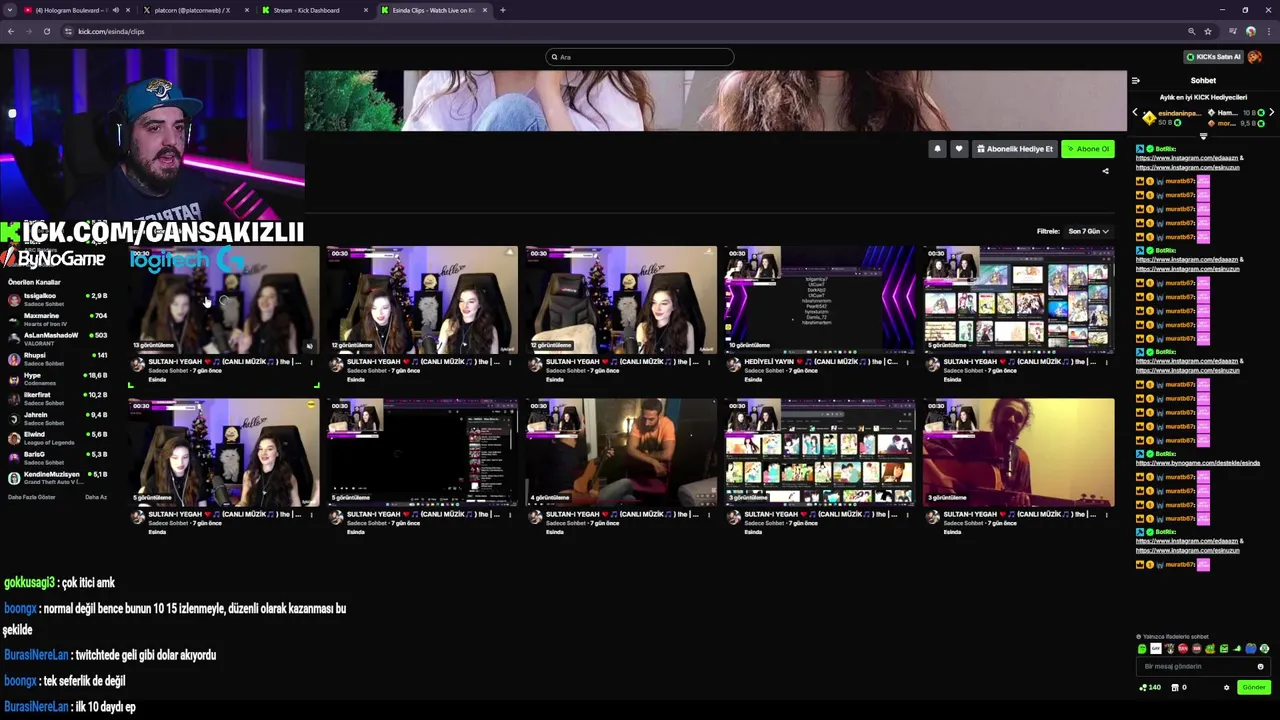Show previous gifter with left arrow
This screenshot has width=1280, height=720.
1134,113
